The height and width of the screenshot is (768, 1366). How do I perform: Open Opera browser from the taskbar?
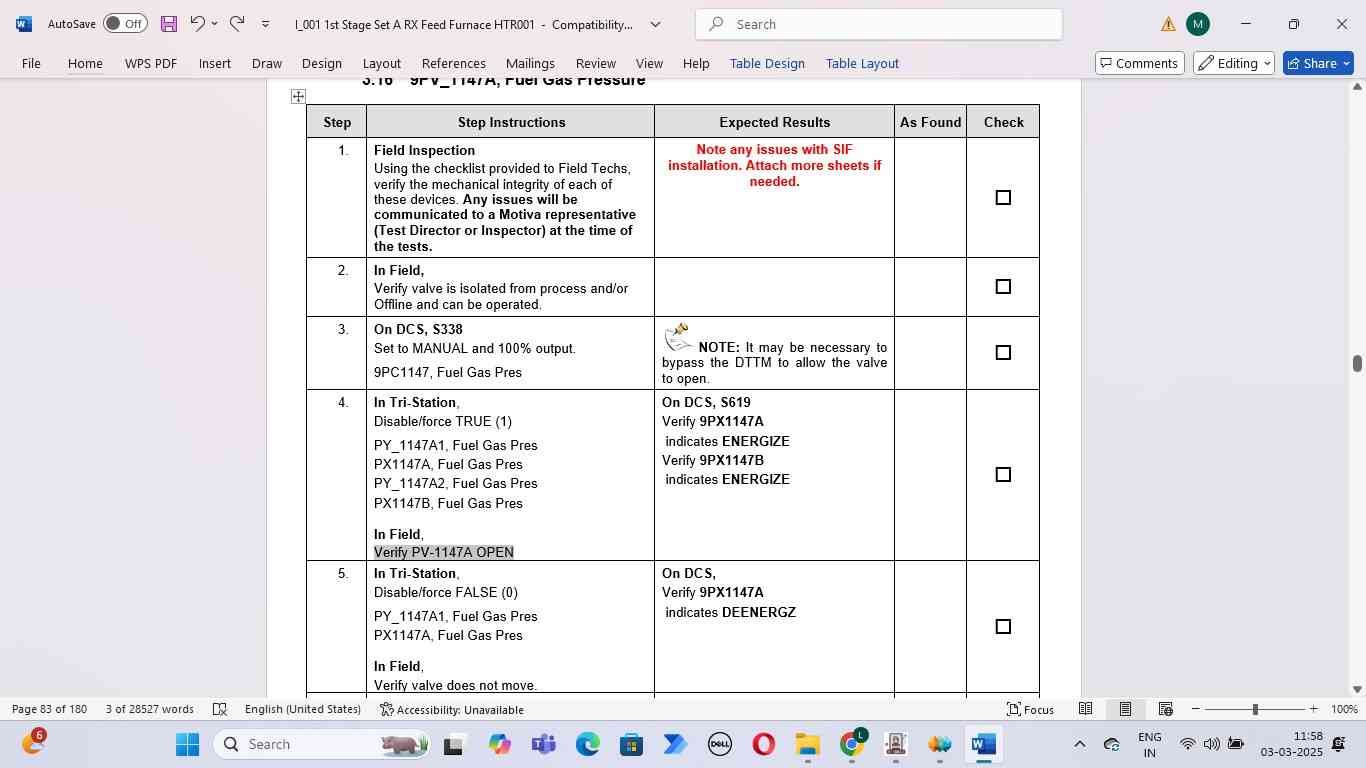763,744
